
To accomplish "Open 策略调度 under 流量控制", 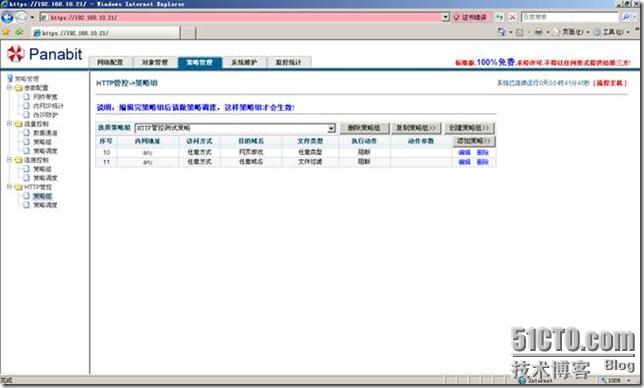I will 45,151.
